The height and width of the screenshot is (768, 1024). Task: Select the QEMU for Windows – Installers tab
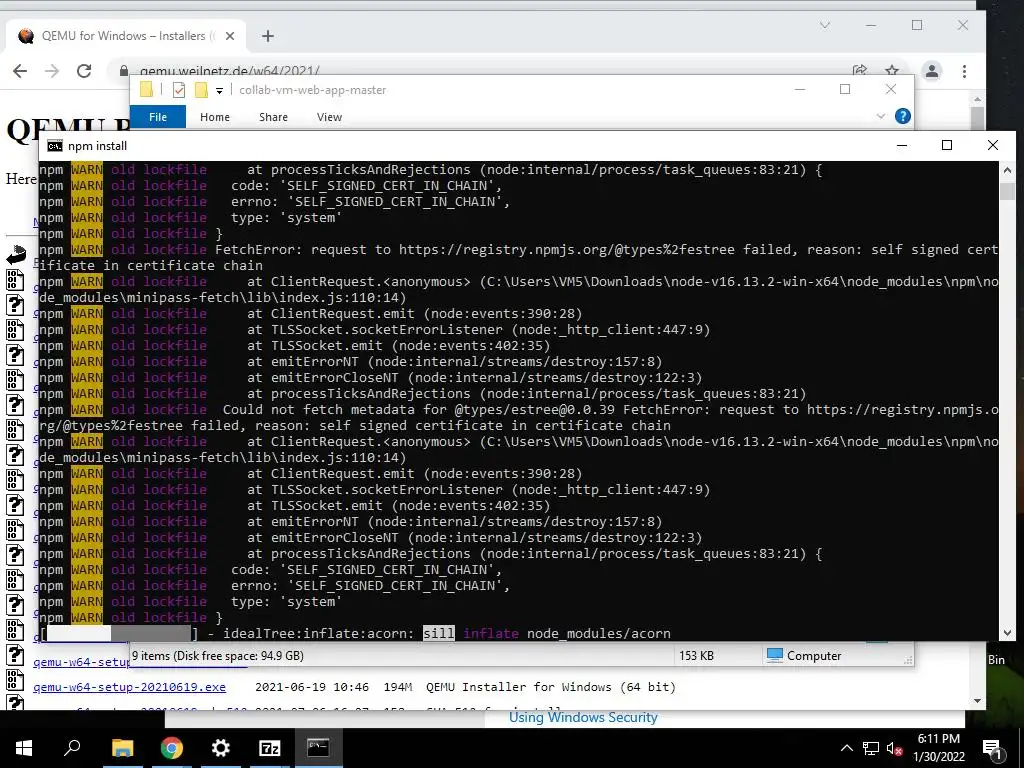click(x=128, y=36)
